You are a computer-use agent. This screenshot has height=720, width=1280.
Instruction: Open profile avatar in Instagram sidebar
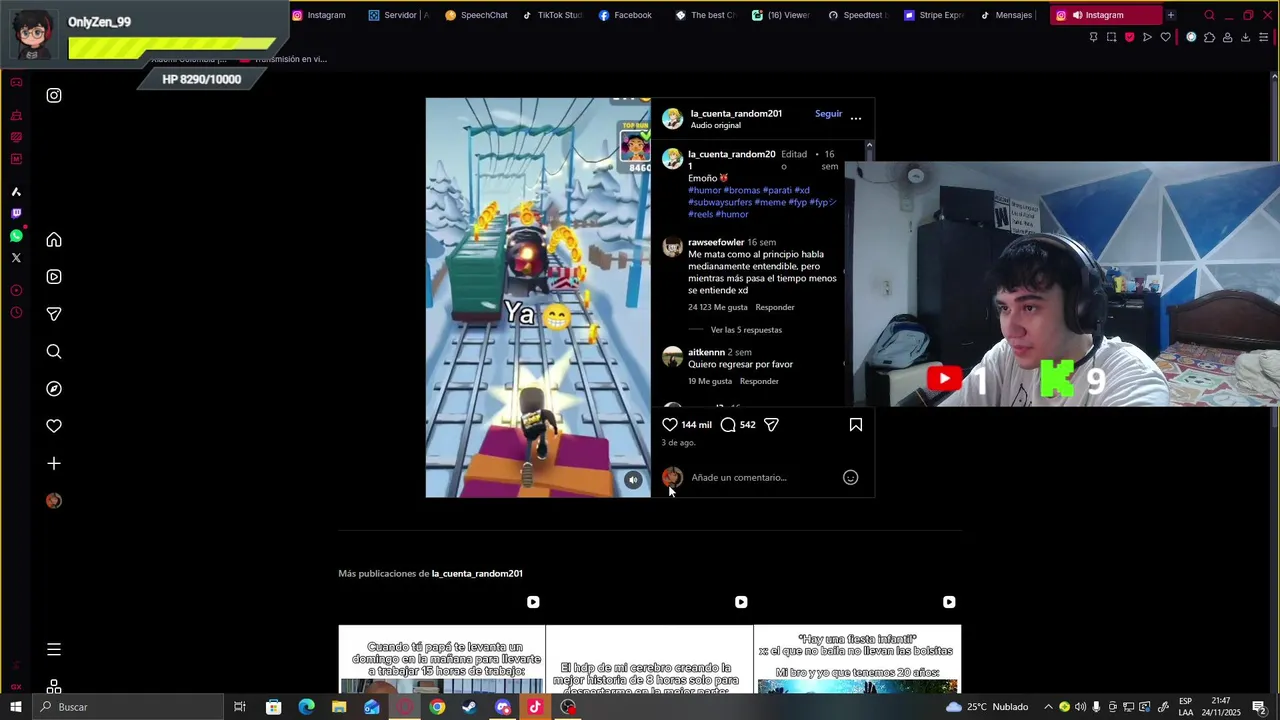[x=54, y=501]
